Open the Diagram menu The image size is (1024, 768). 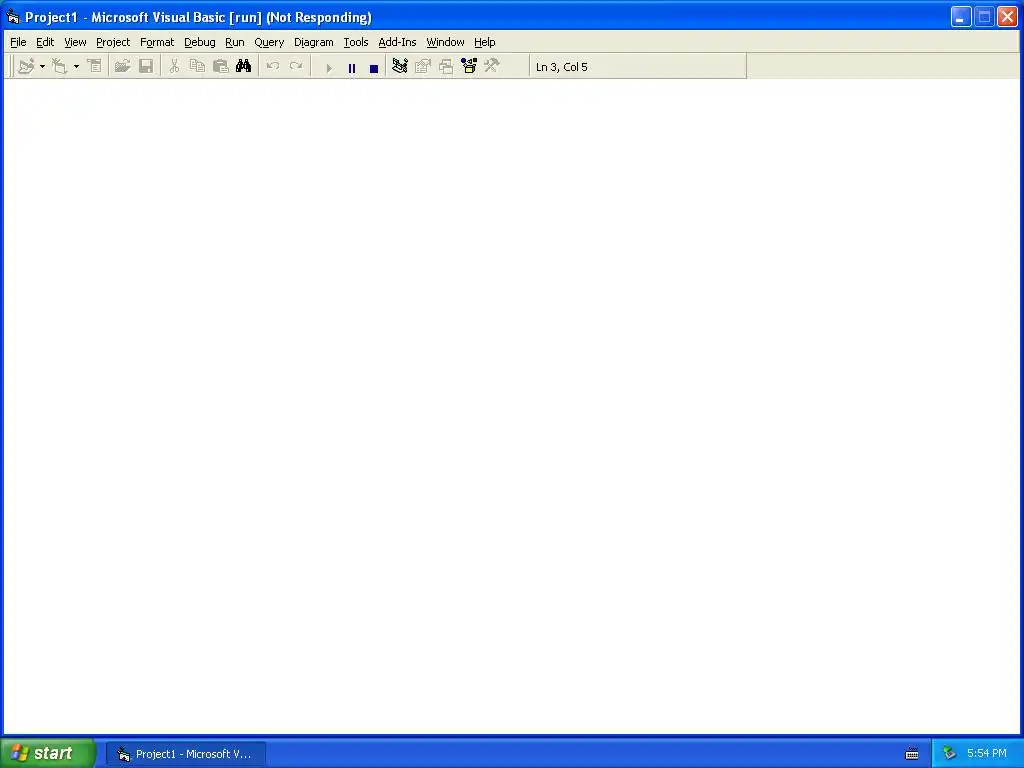(313, 42)
